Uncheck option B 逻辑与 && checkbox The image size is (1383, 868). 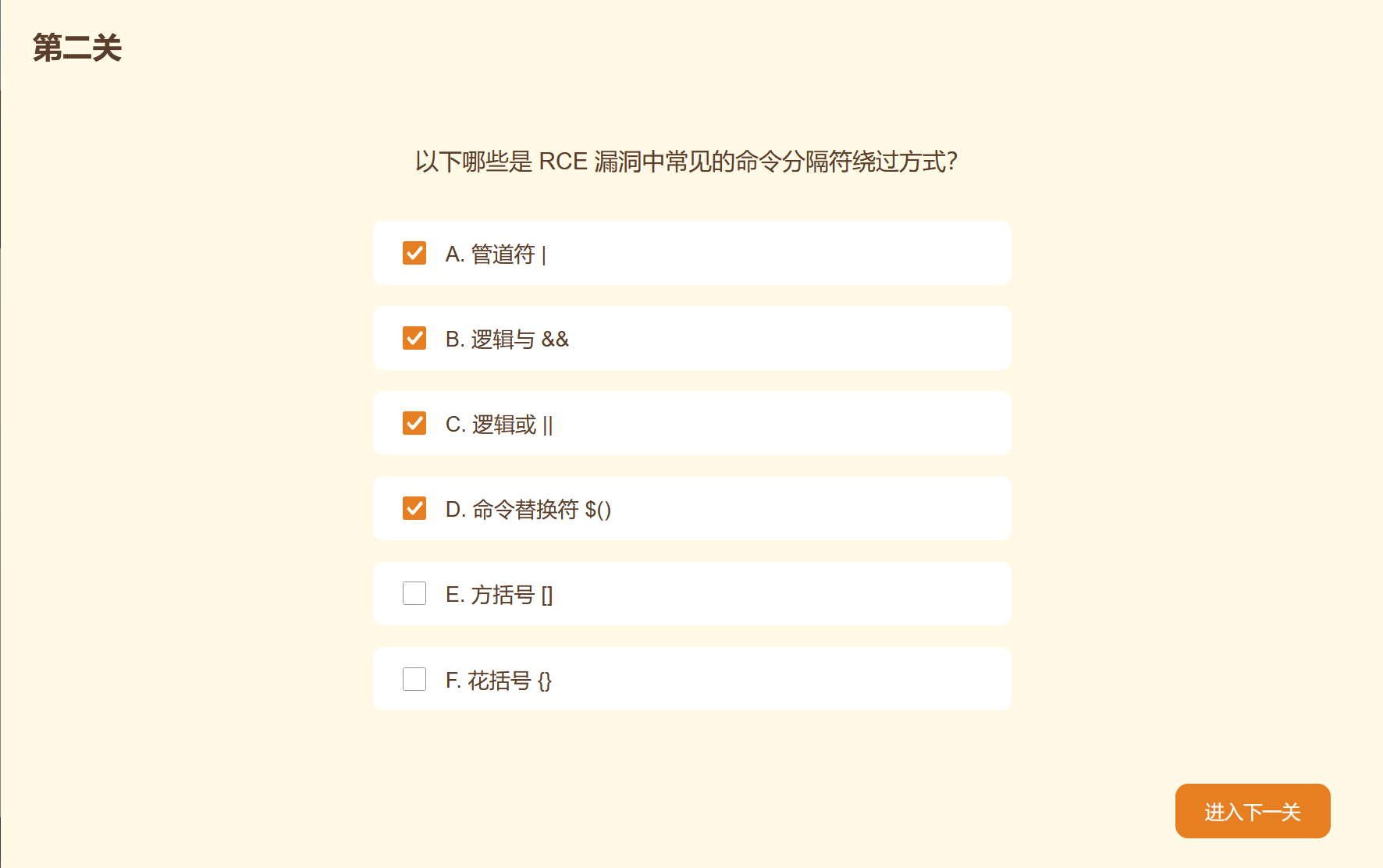pyautogui.click(x=414, y=338)
